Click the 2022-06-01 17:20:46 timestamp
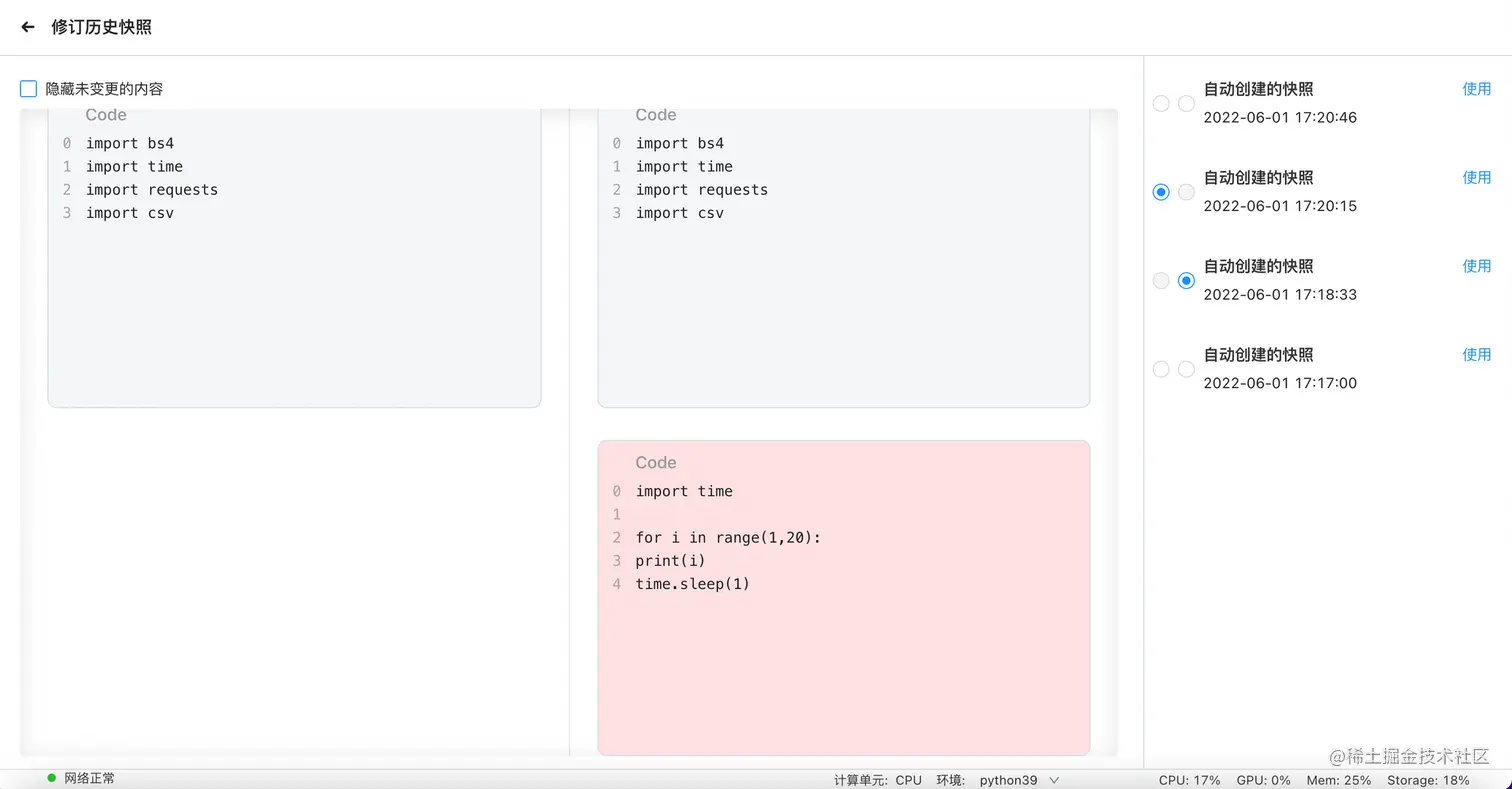1512x789 pixels. pos(1280,118)
